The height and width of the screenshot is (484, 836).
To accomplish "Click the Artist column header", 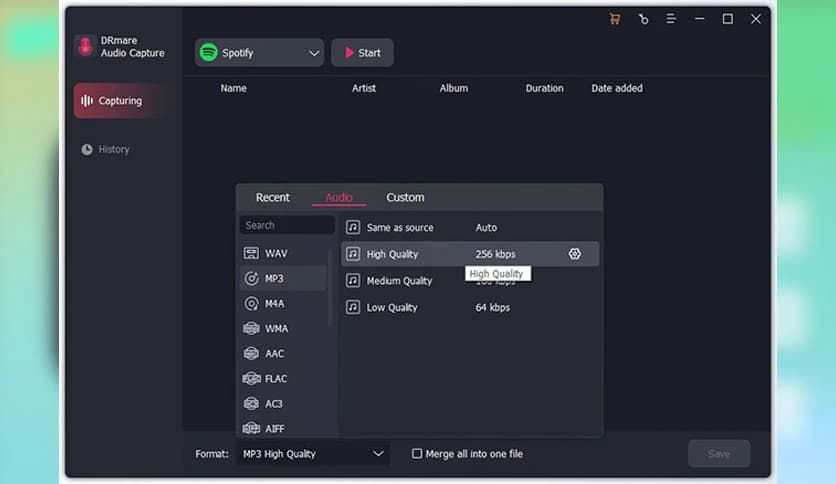I will [364, 88].
